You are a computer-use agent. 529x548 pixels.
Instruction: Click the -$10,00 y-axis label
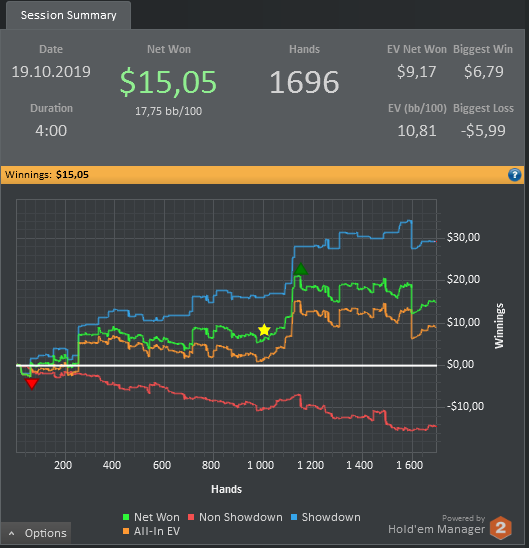point(465,406)
